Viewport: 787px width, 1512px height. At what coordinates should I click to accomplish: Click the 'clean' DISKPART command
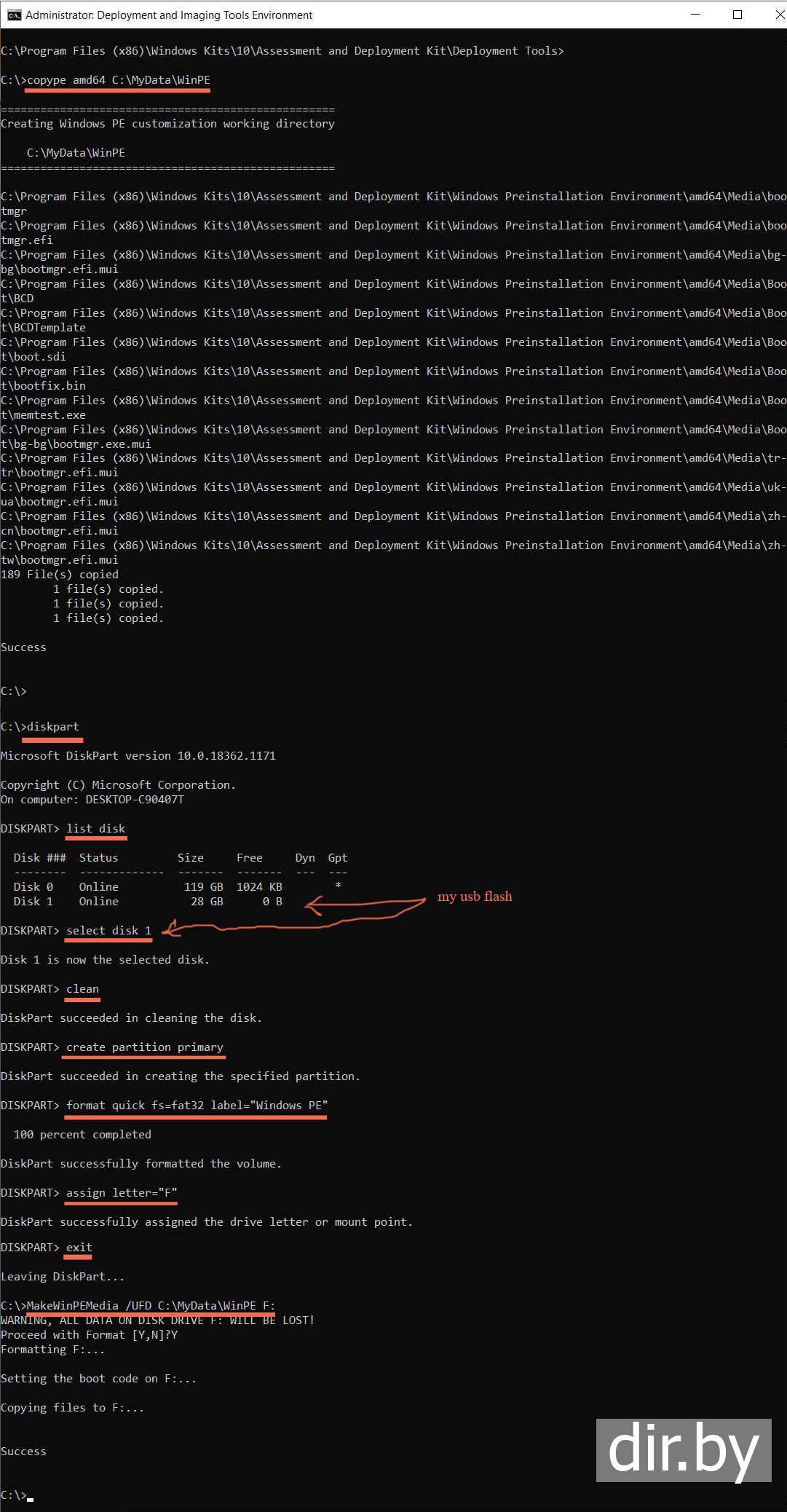(x=82, y=989)
